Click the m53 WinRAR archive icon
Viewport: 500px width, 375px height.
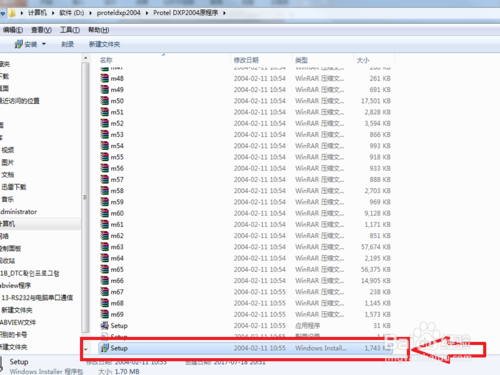click(x=105, y=134)
